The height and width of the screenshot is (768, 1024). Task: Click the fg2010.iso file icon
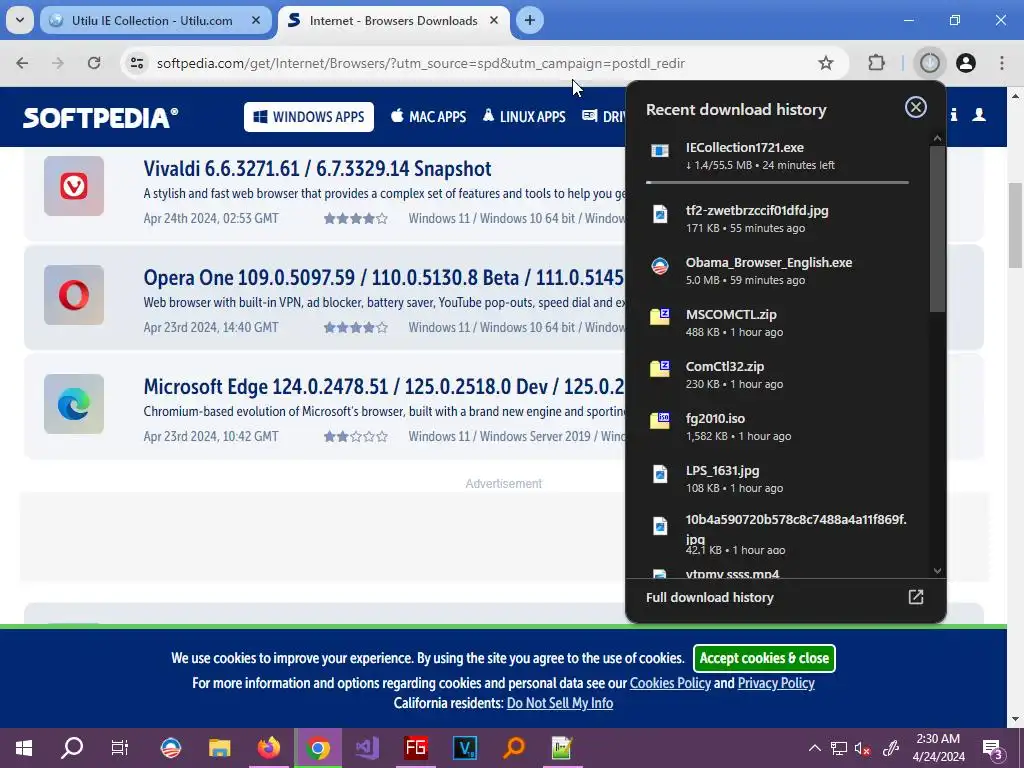tap(660, 421)
